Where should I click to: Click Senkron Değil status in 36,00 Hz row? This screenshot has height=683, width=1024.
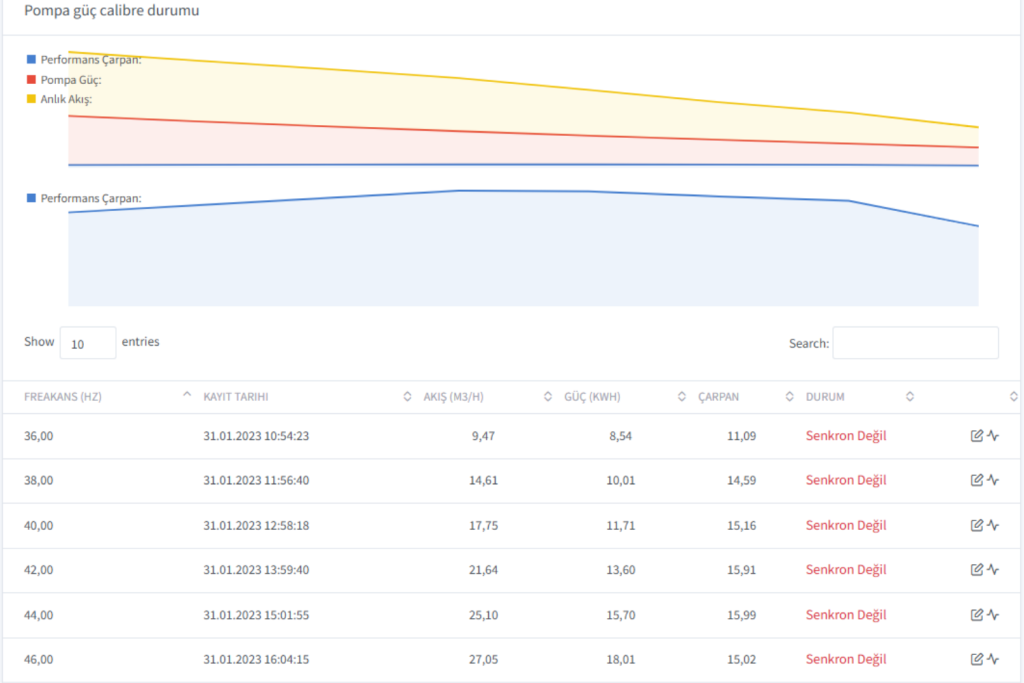[x=846, y=435]
